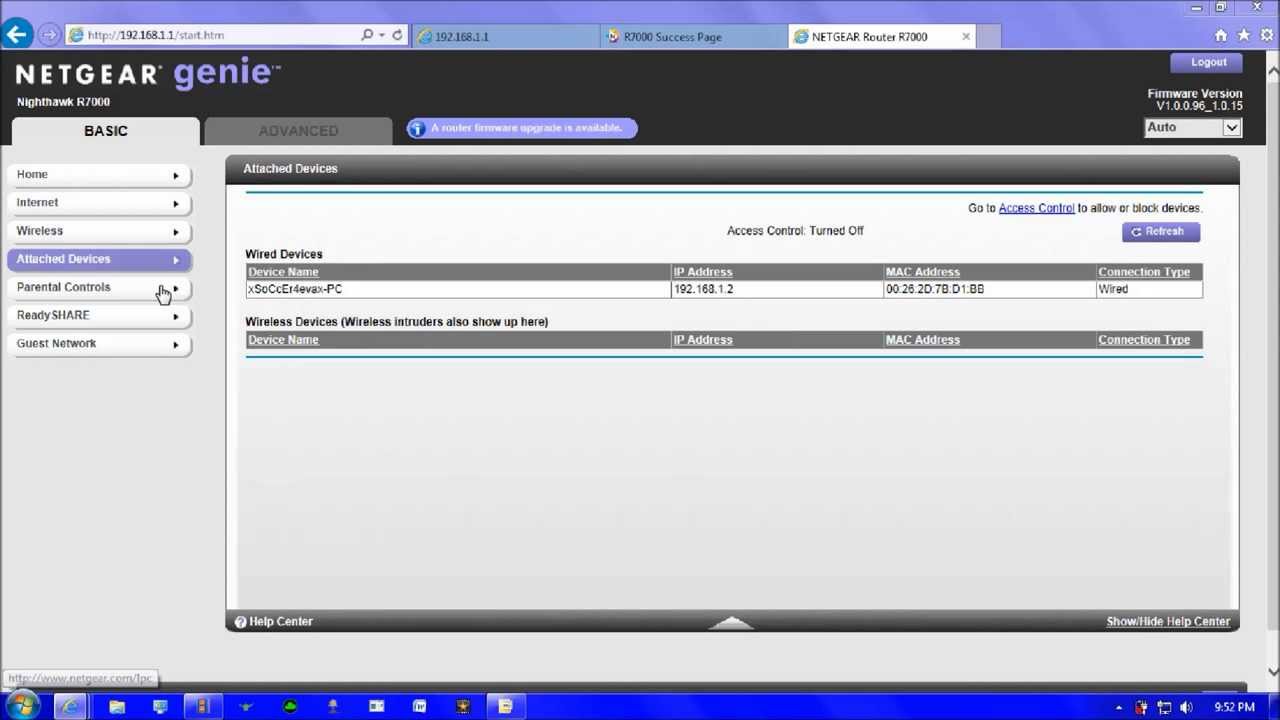
Task: Expand the Wireless menu arrow
Action: (x=176, y=232)
